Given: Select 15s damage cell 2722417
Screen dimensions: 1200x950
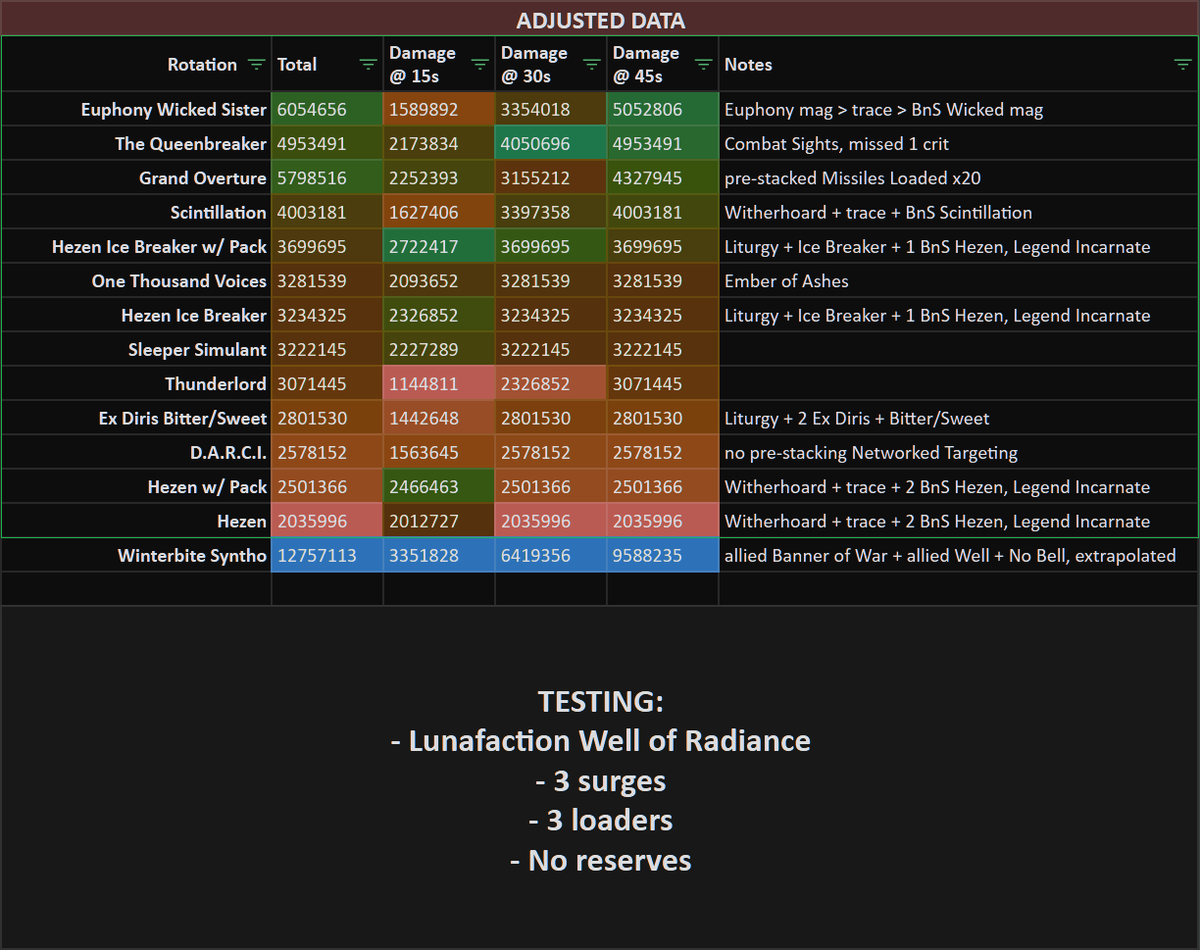Looking at the screenshot, I should [439, 247].
